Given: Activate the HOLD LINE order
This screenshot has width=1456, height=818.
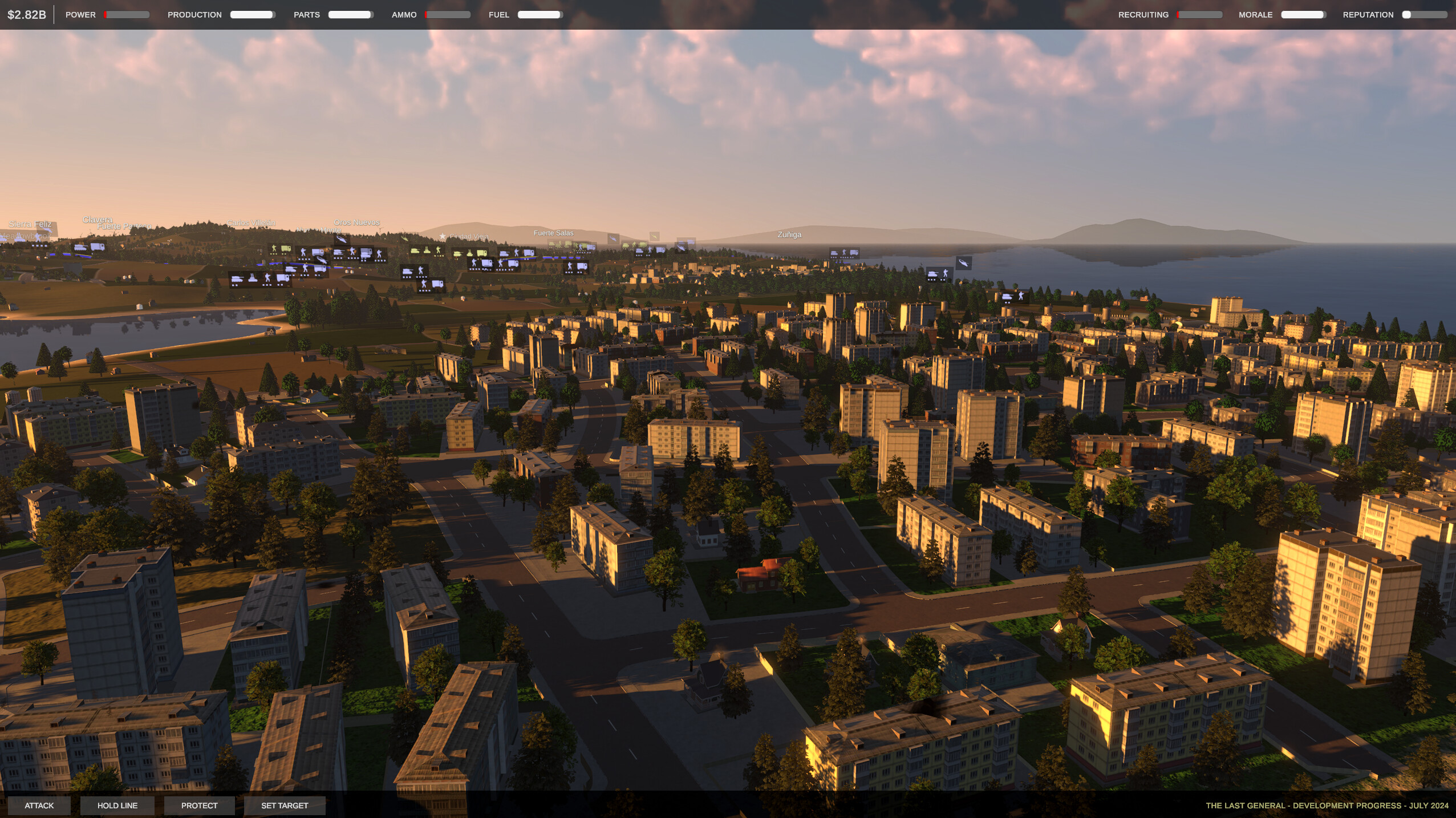Looking at the screenshot, I should (117, 805).
